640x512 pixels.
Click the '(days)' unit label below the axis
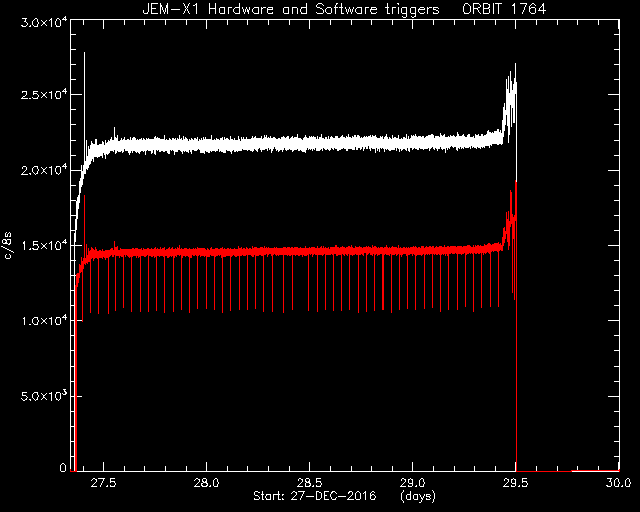click(x=418, y=496)
